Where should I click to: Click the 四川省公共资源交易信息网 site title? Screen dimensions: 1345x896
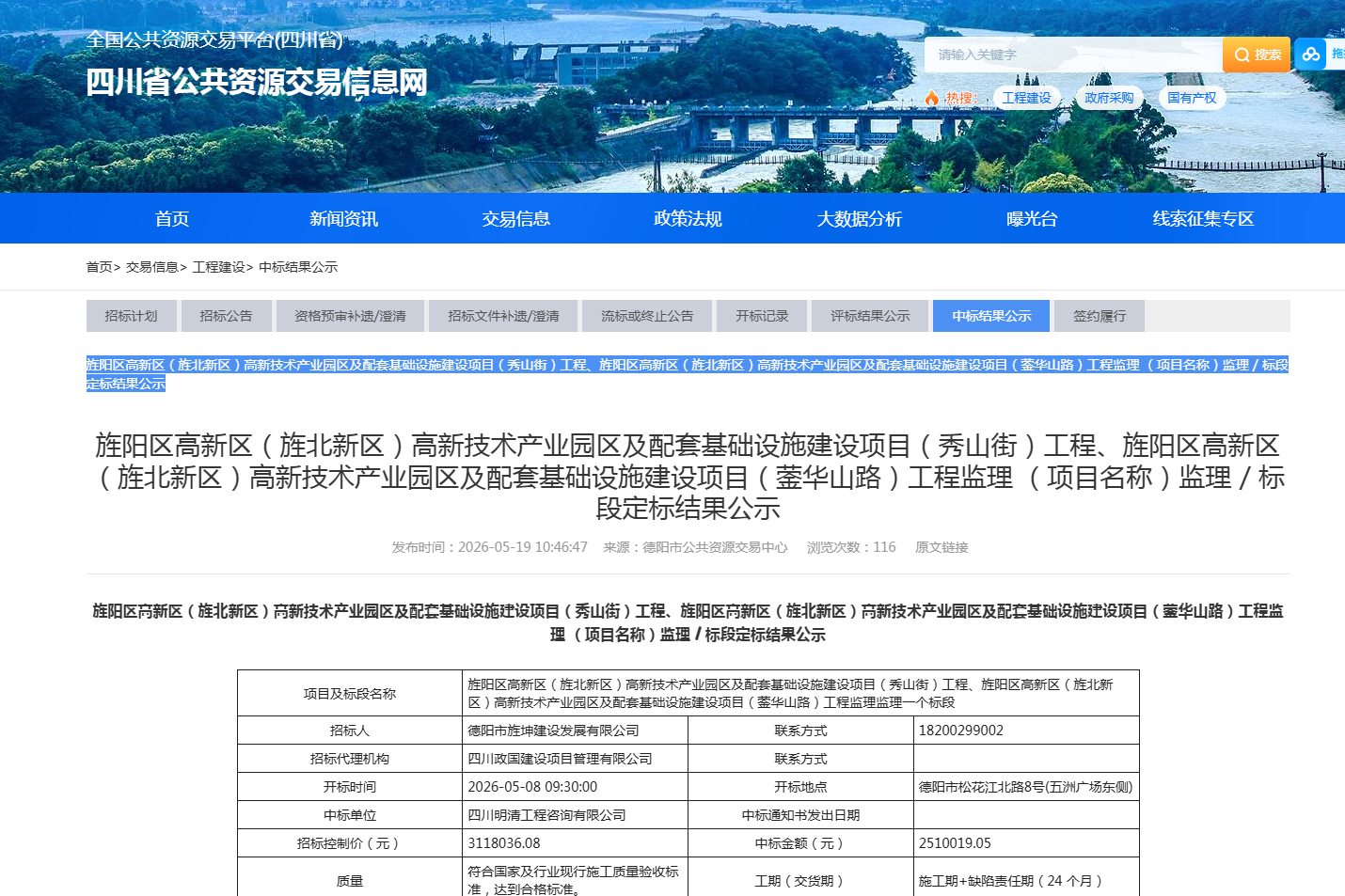click(x=257, y=83)
